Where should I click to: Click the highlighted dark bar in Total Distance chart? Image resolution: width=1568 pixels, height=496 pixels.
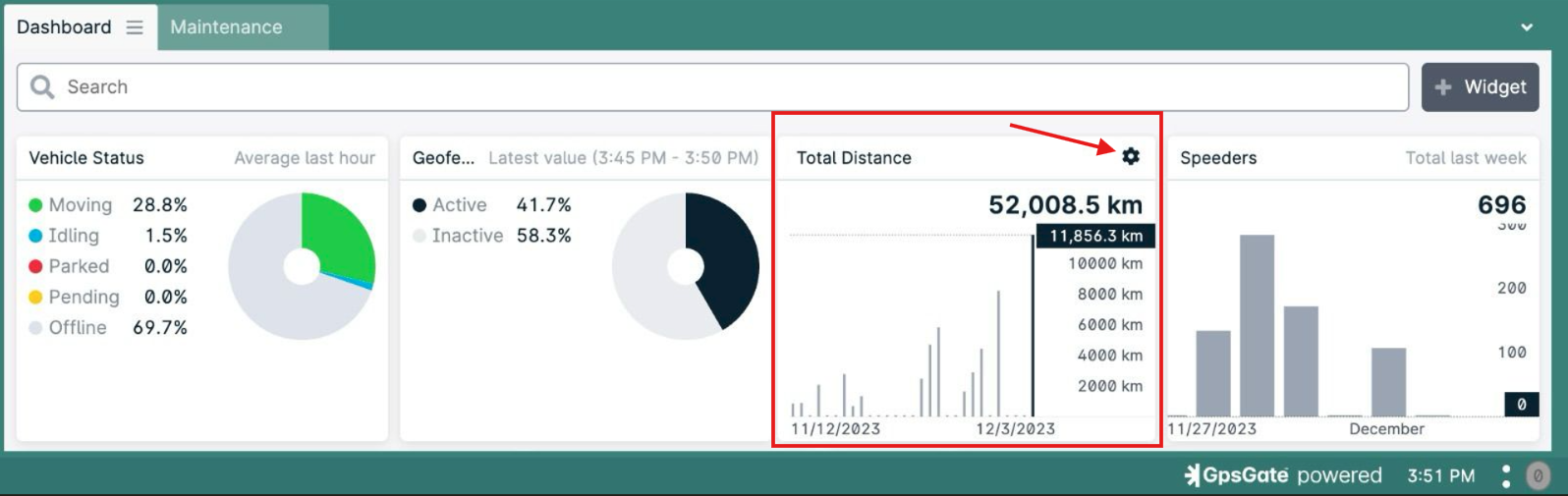[x=1033, y=325]
